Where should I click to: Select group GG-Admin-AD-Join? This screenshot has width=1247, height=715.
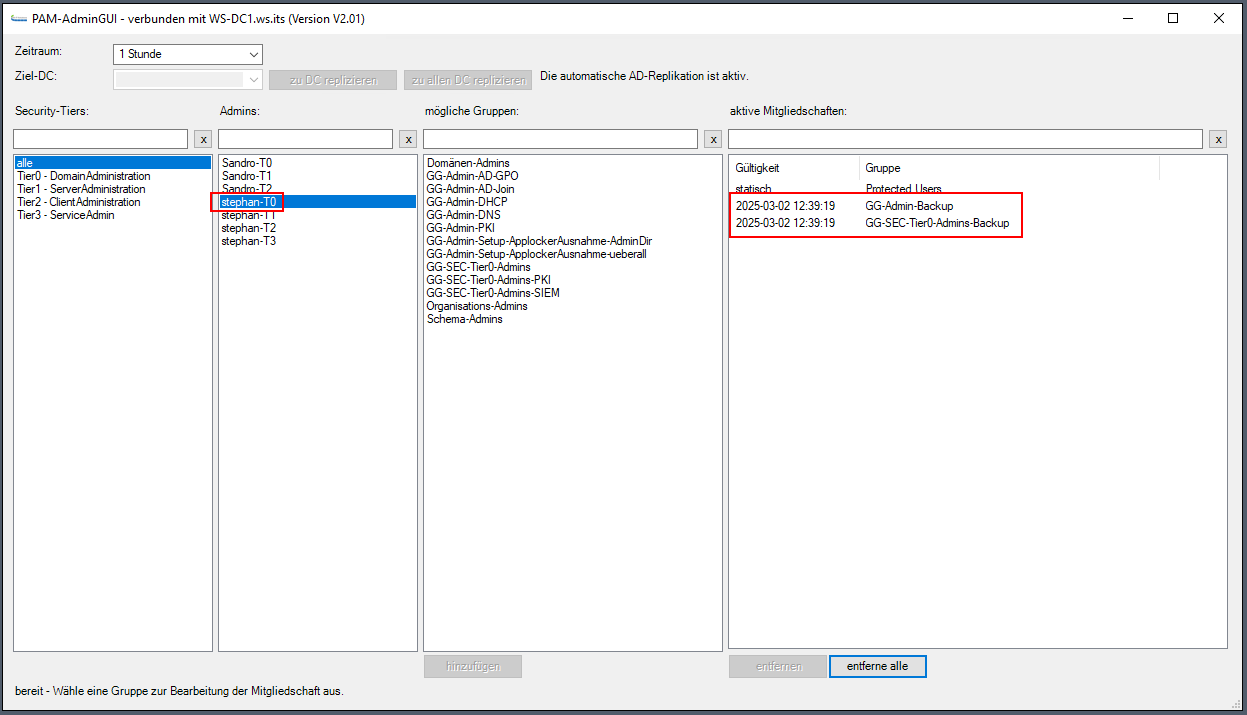pyautogui.click(x=573, y=189)
